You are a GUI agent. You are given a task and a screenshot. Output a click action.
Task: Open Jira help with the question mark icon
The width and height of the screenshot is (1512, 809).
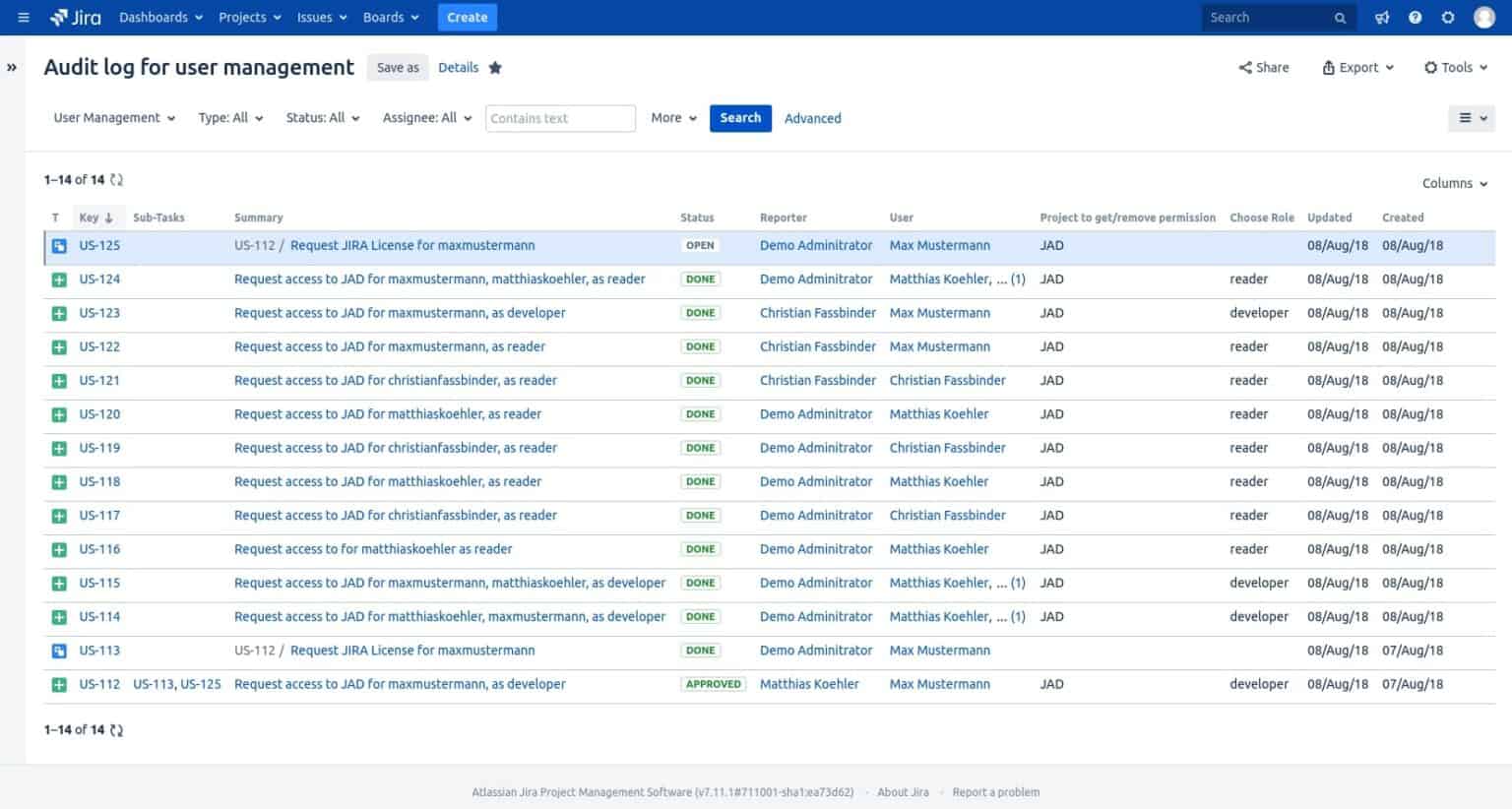point(1415,17)
